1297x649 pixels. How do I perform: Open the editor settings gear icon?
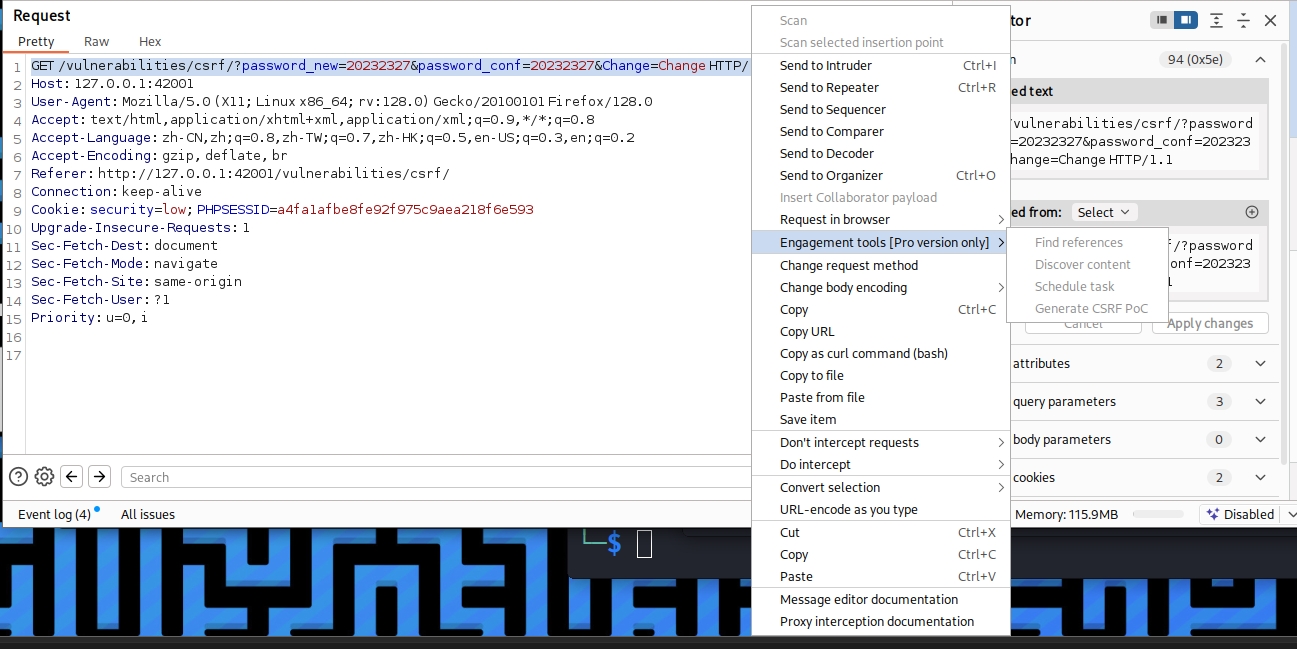(x=44, y=477)
